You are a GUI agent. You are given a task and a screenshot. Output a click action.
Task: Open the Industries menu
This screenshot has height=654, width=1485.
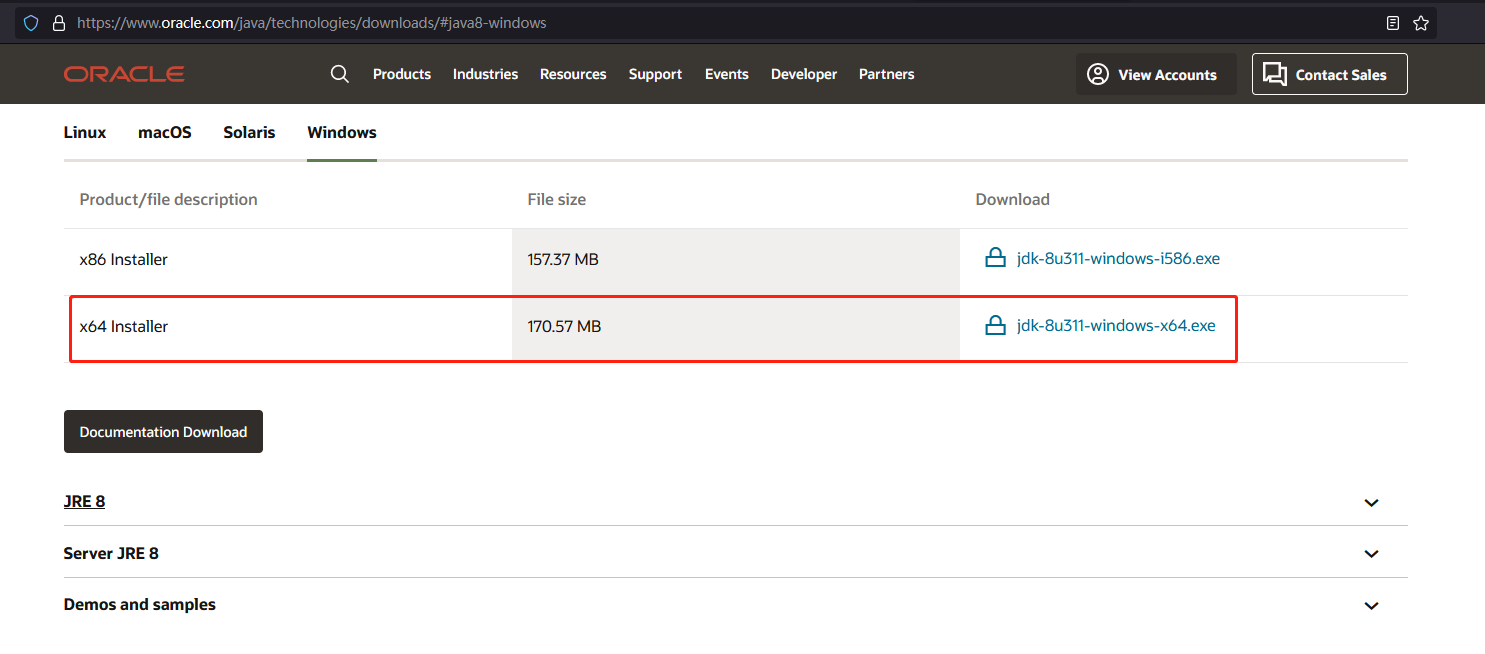[485, 74]
